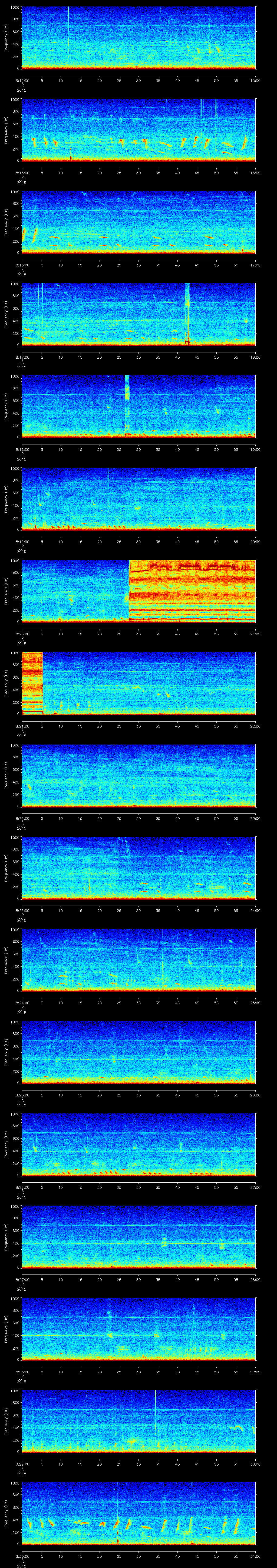Screen dimensions: 277x1568
Task: Click the 26:00 end label of 8:25 panel
Action: click(256, 1095)
